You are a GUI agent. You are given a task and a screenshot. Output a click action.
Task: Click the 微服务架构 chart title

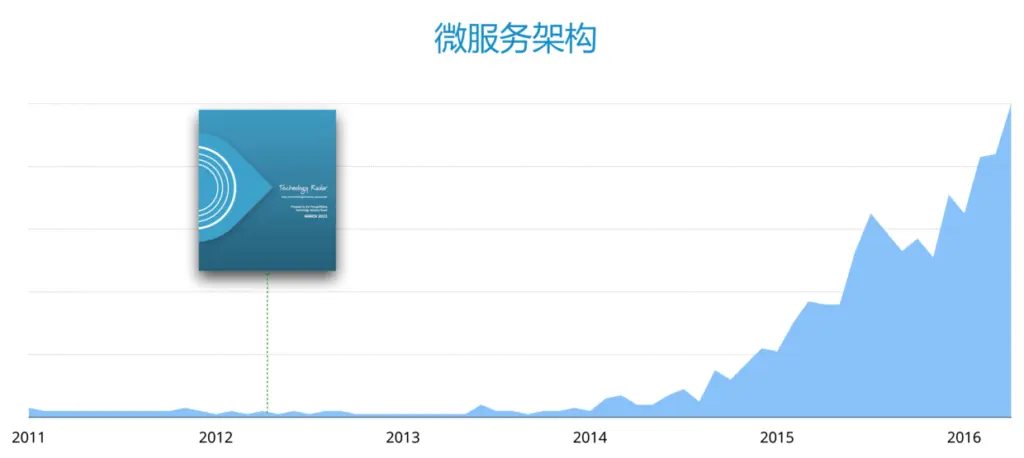(x=515, y=39)
